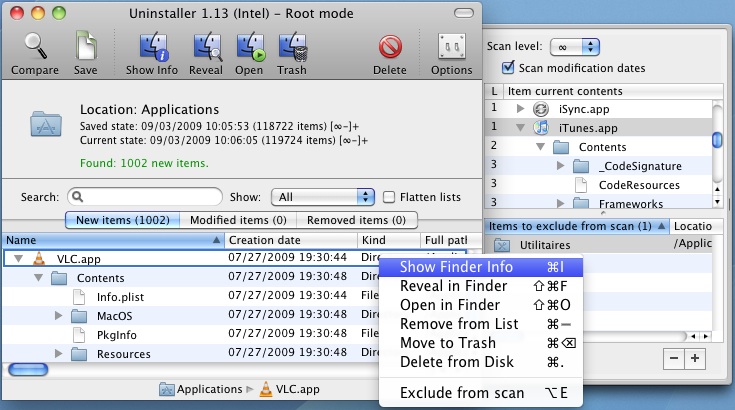Click the toolbar toggle pill in the title bar

click(x=464, y=13)
